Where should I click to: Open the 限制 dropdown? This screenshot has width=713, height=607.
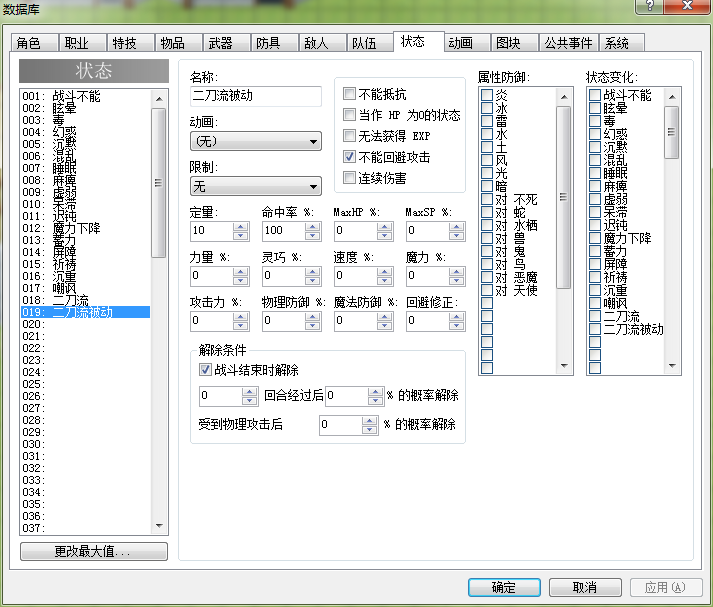(256, 186)
